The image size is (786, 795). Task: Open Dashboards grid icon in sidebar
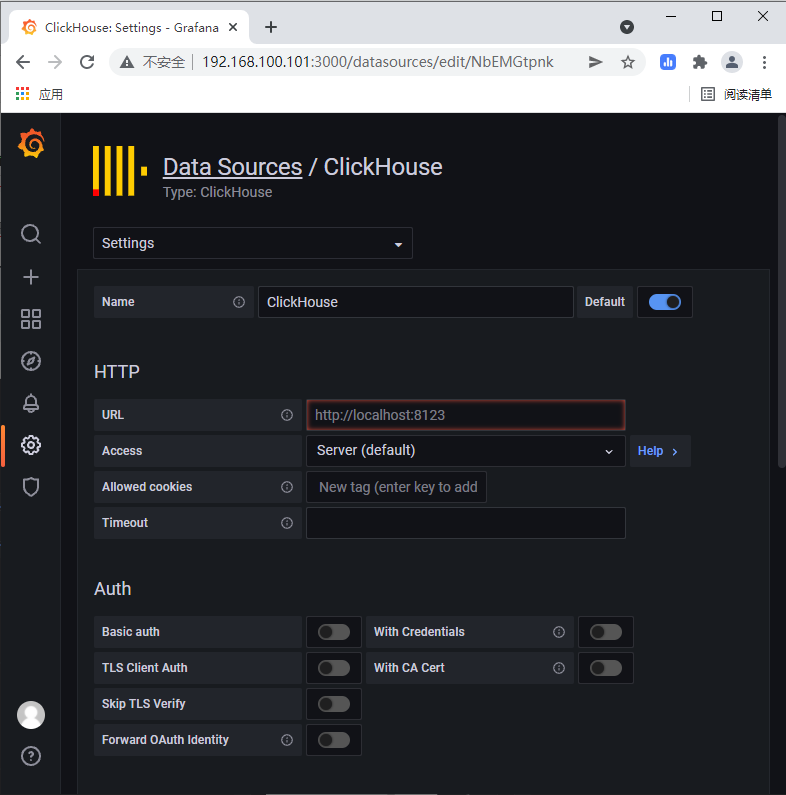(x=31, y=319)
